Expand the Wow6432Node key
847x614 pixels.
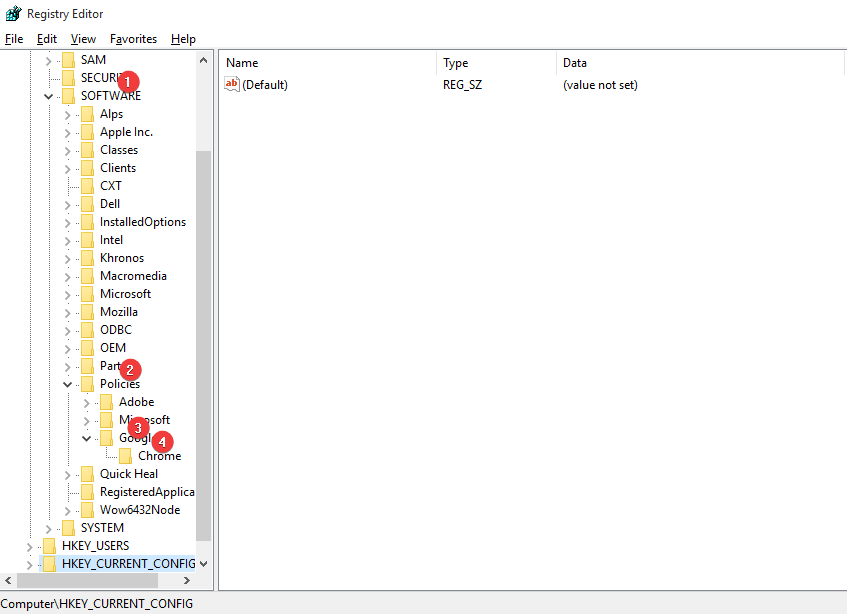67,510
